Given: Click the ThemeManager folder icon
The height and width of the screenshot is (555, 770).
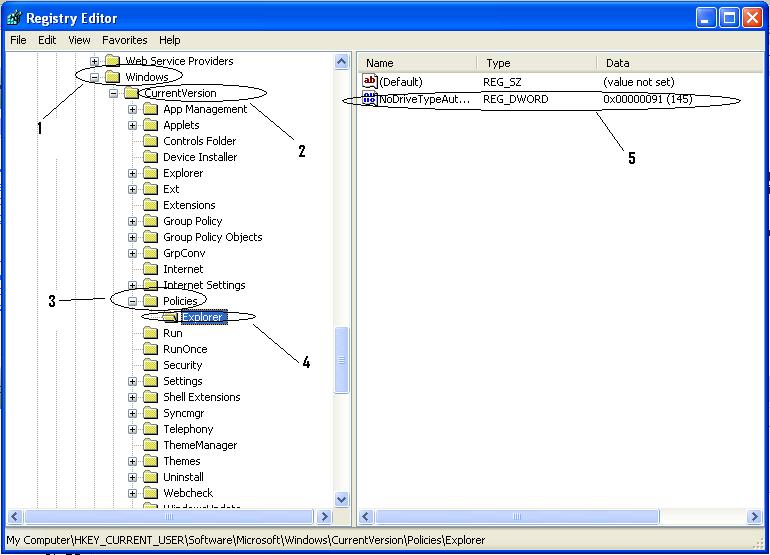Looking at the screenshot, I should [151, 445].
